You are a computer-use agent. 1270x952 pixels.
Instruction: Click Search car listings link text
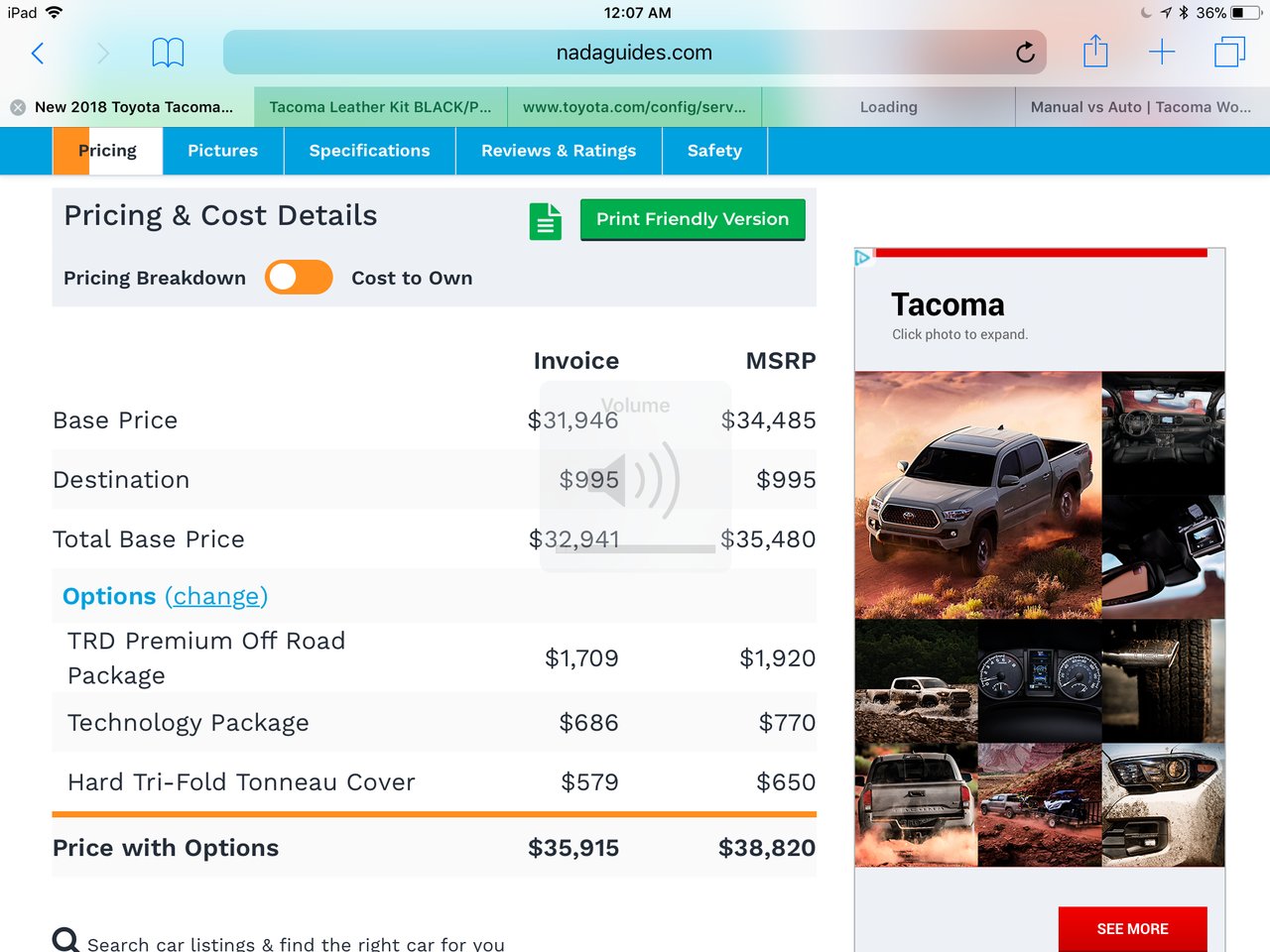click(296, 944)
